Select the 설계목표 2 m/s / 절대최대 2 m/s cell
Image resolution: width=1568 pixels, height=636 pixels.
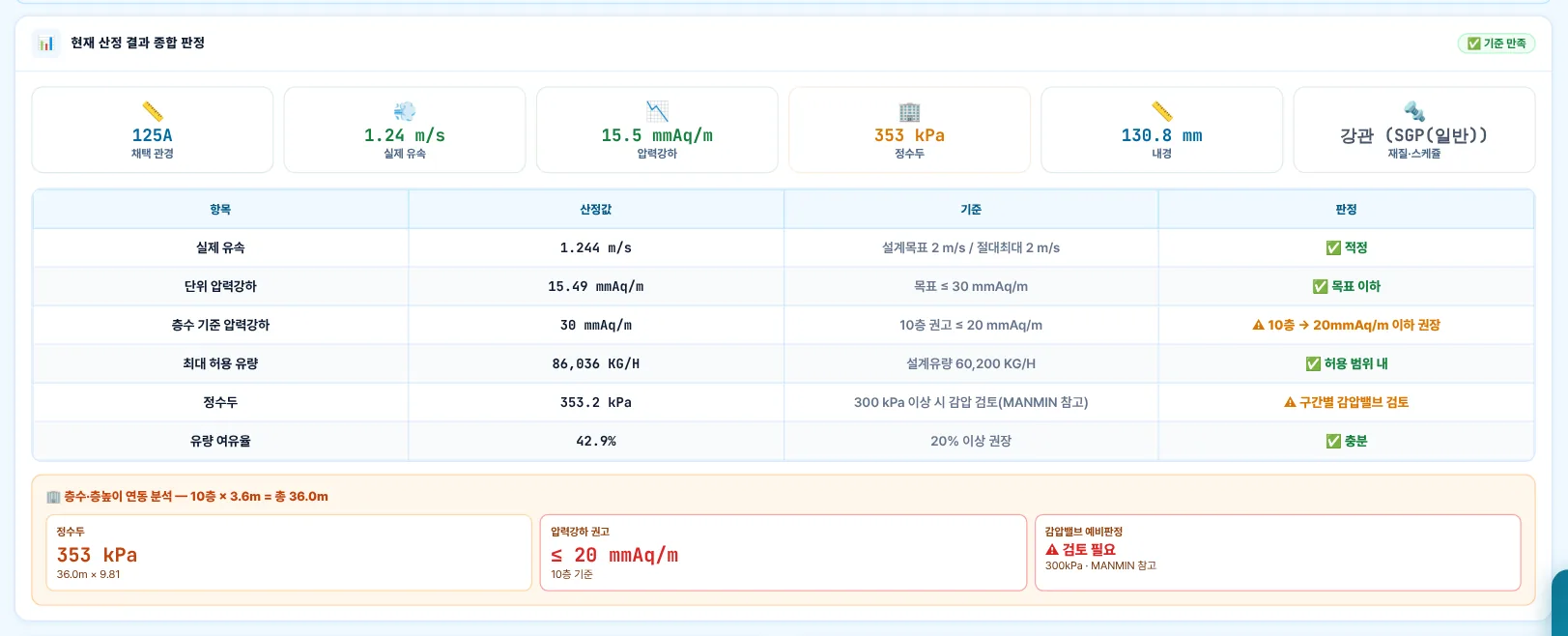971,248
